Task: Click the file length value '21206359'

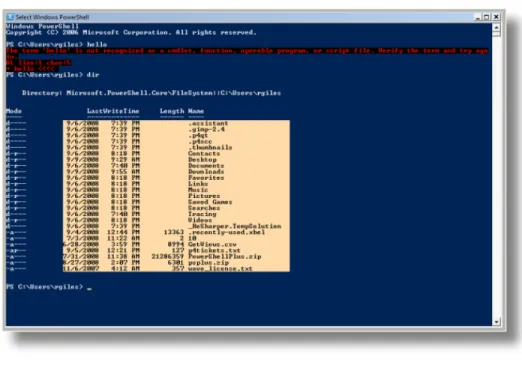Action: 168,256
